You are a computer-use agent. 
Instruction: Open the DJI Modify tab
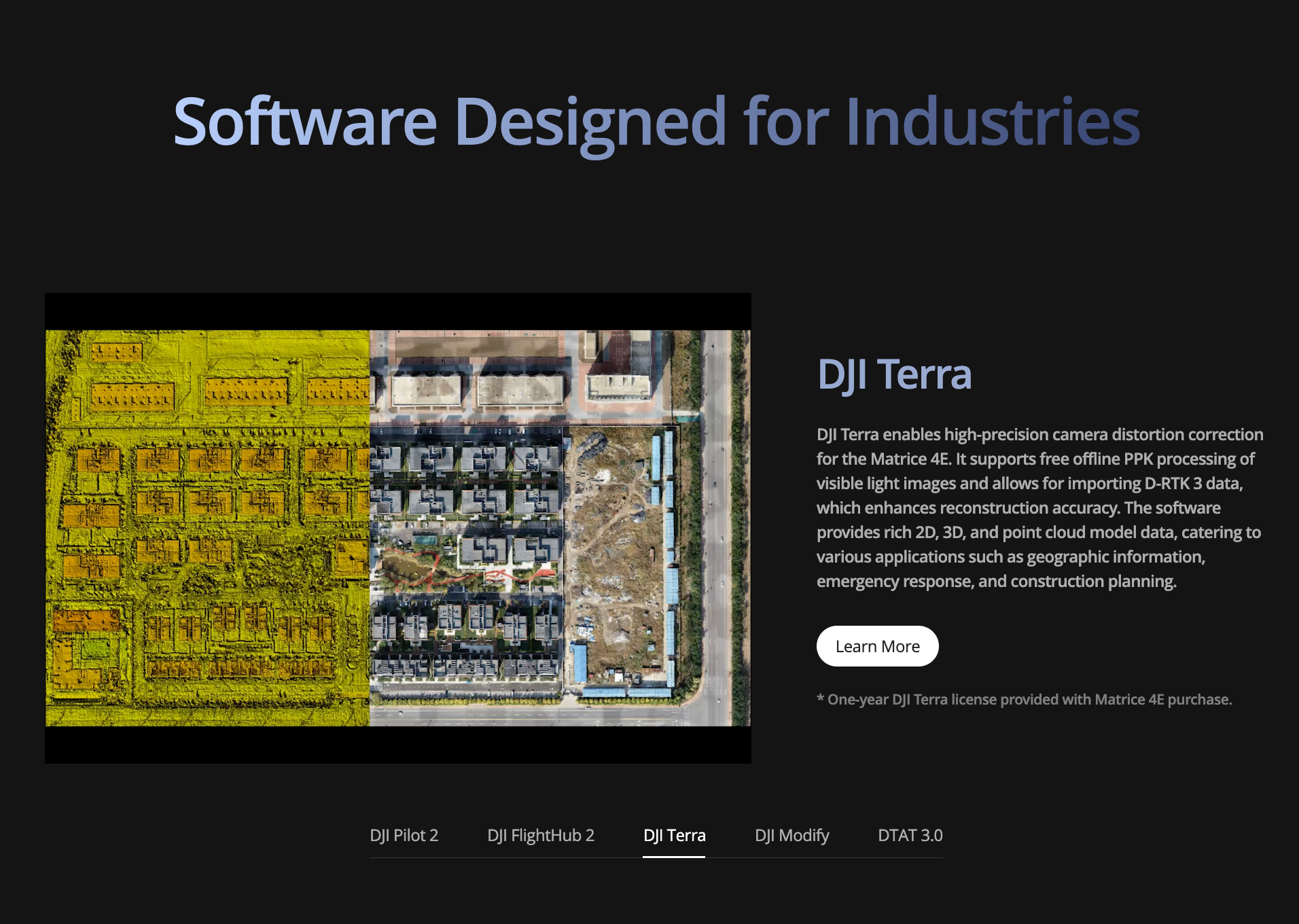(x=791, y=835)
